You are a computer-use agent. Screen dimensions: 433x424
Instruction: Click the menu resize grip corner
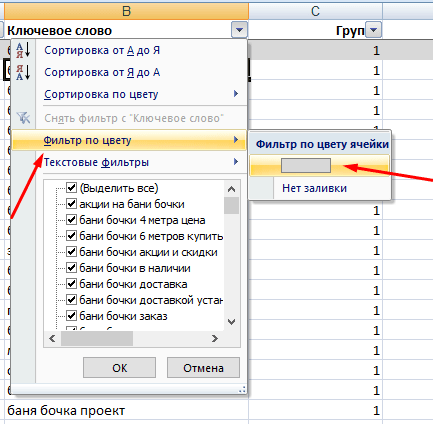click(243, 389)
